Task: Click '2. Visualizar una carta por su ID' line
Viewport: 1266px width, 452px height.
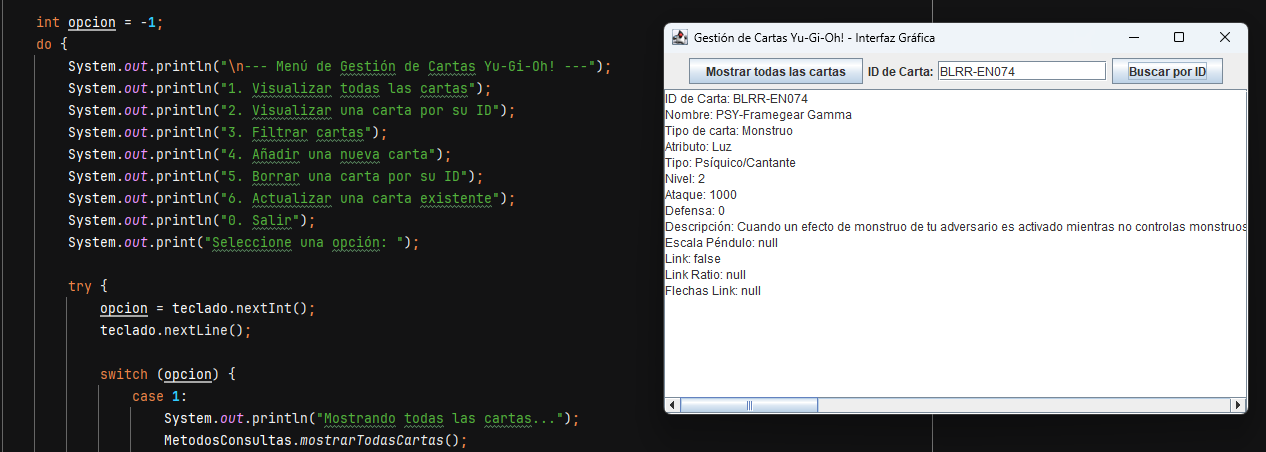Action: (291, 110)
